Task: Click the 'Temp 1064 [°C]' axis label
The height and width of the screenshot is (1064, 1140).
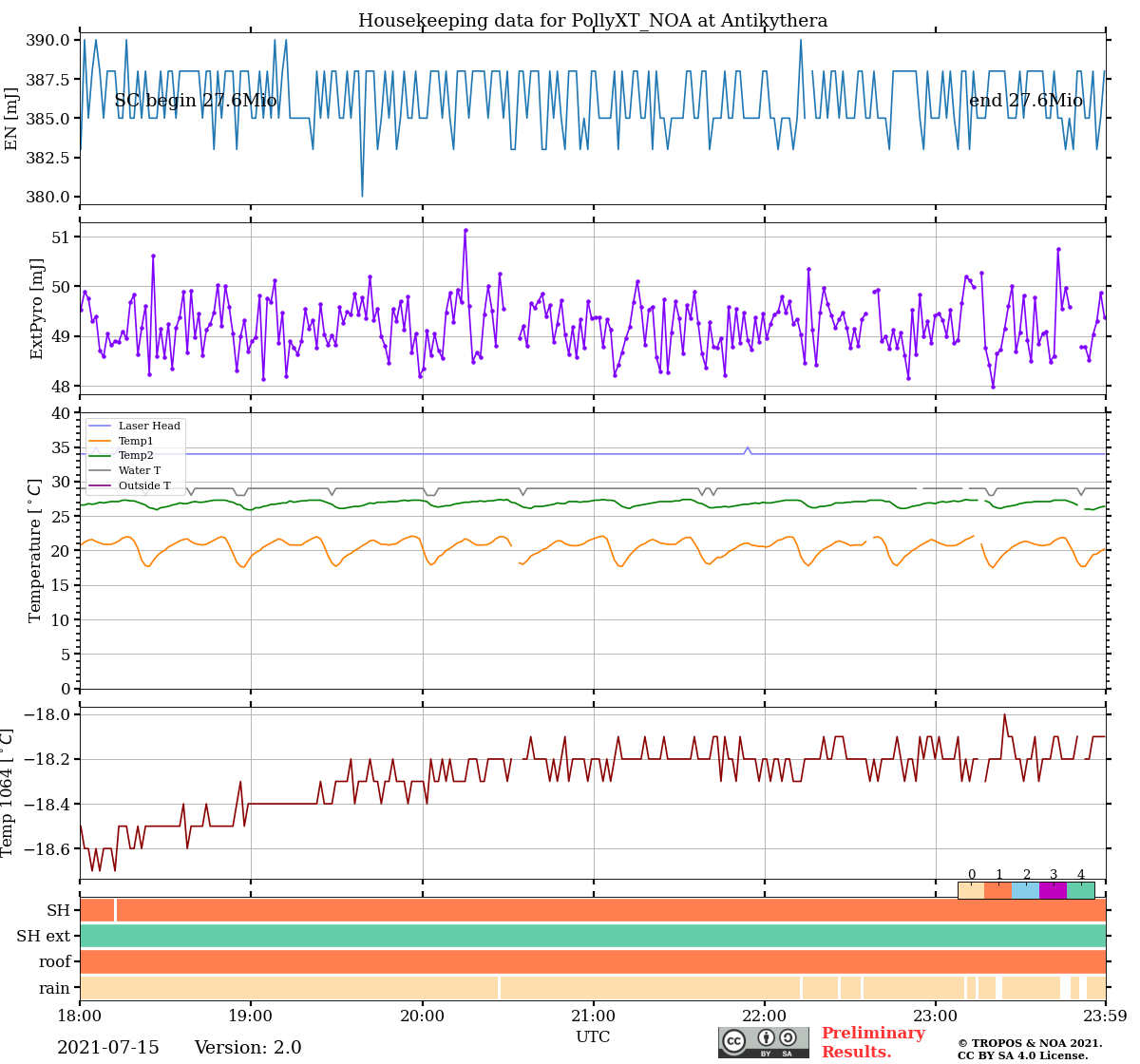Action: coord(8,792)
